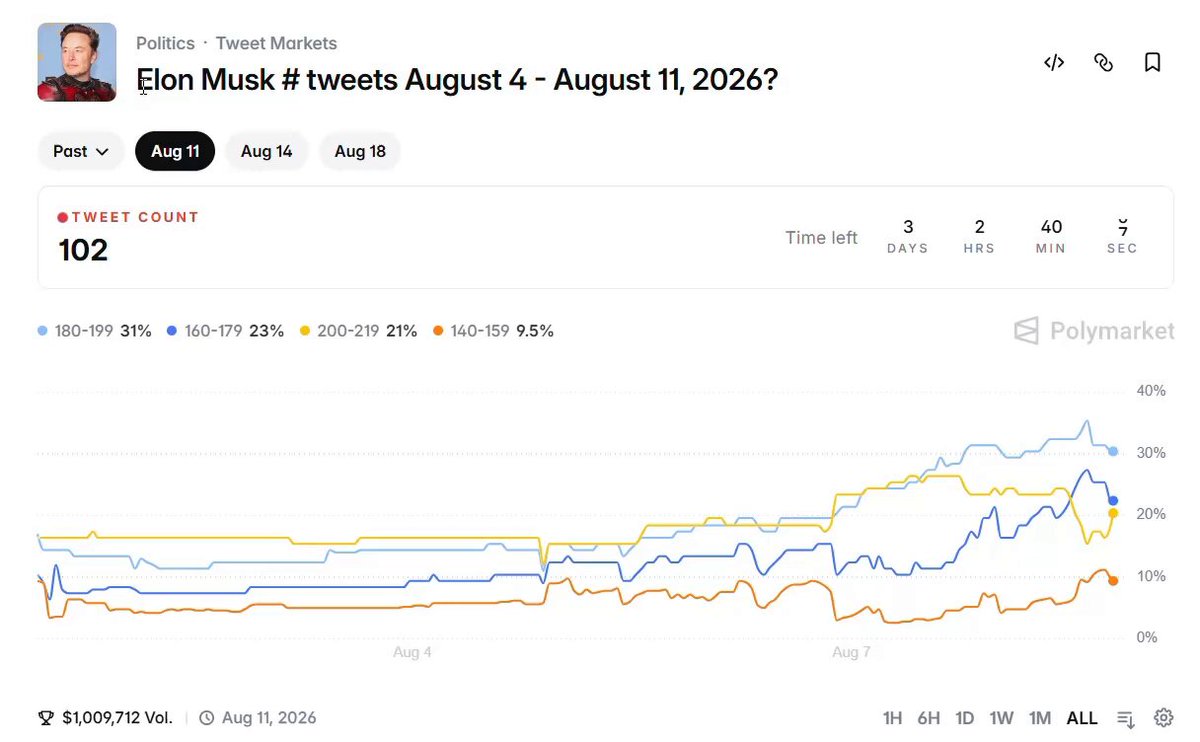Toggle the 200-219 legend series
This screenshot has width=1200, height=742.
359,331
